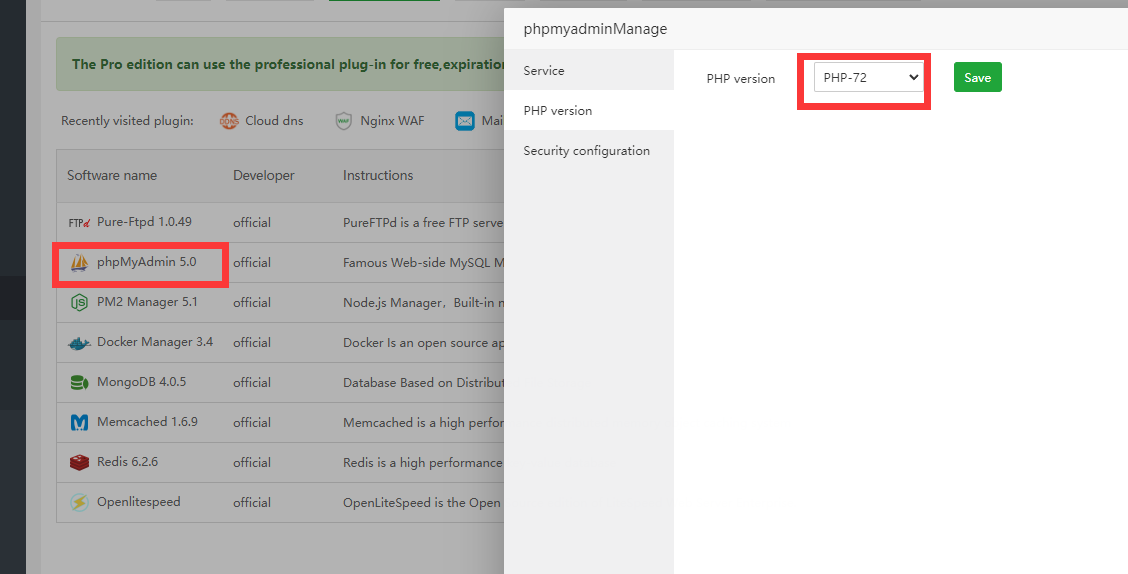Open the Memcached 1.6.9 entry
Image resolution: width=1128 pixels, height=574 pixels.
pos(147,422)
